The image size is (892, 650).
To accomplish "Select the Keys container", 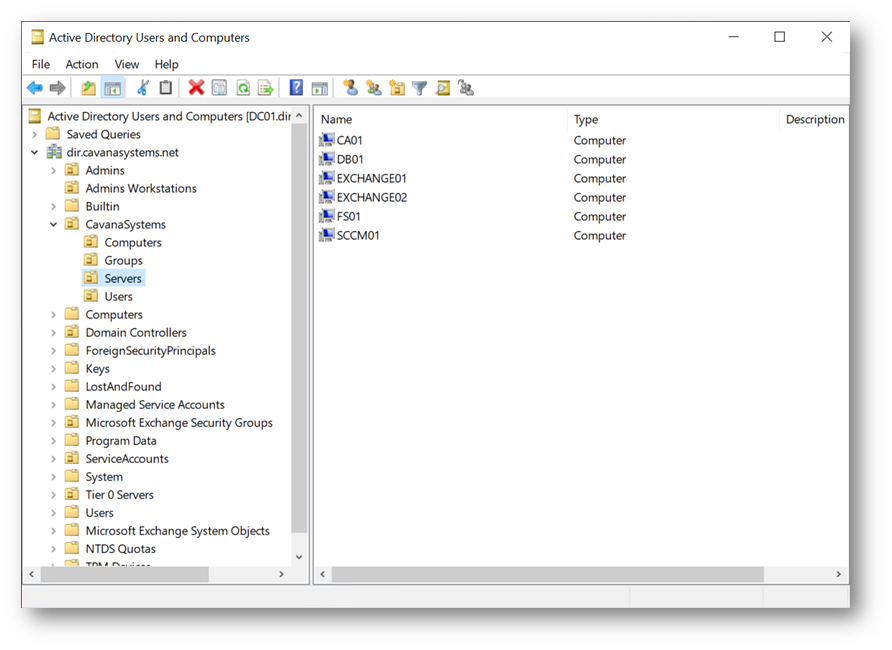I will pyautogui.click(x=97, y=369).
